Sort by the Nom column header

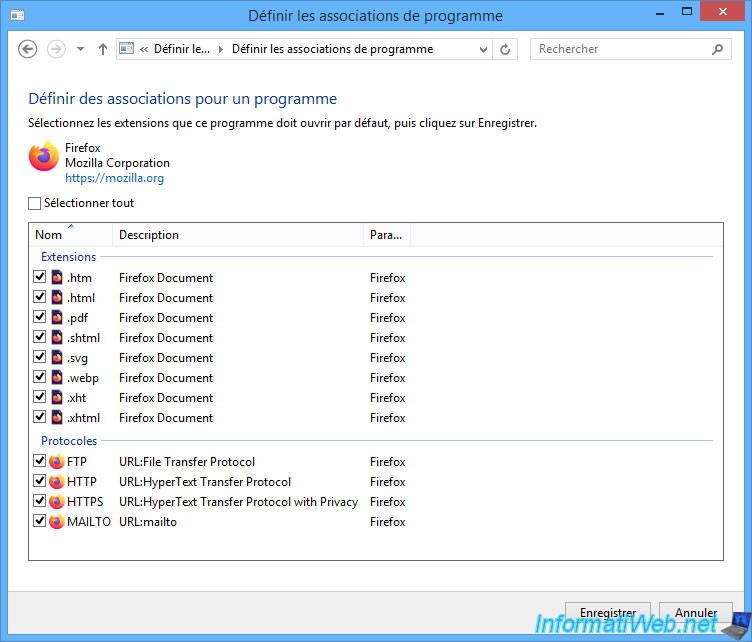pyautogui.click(x=70, y=235)
